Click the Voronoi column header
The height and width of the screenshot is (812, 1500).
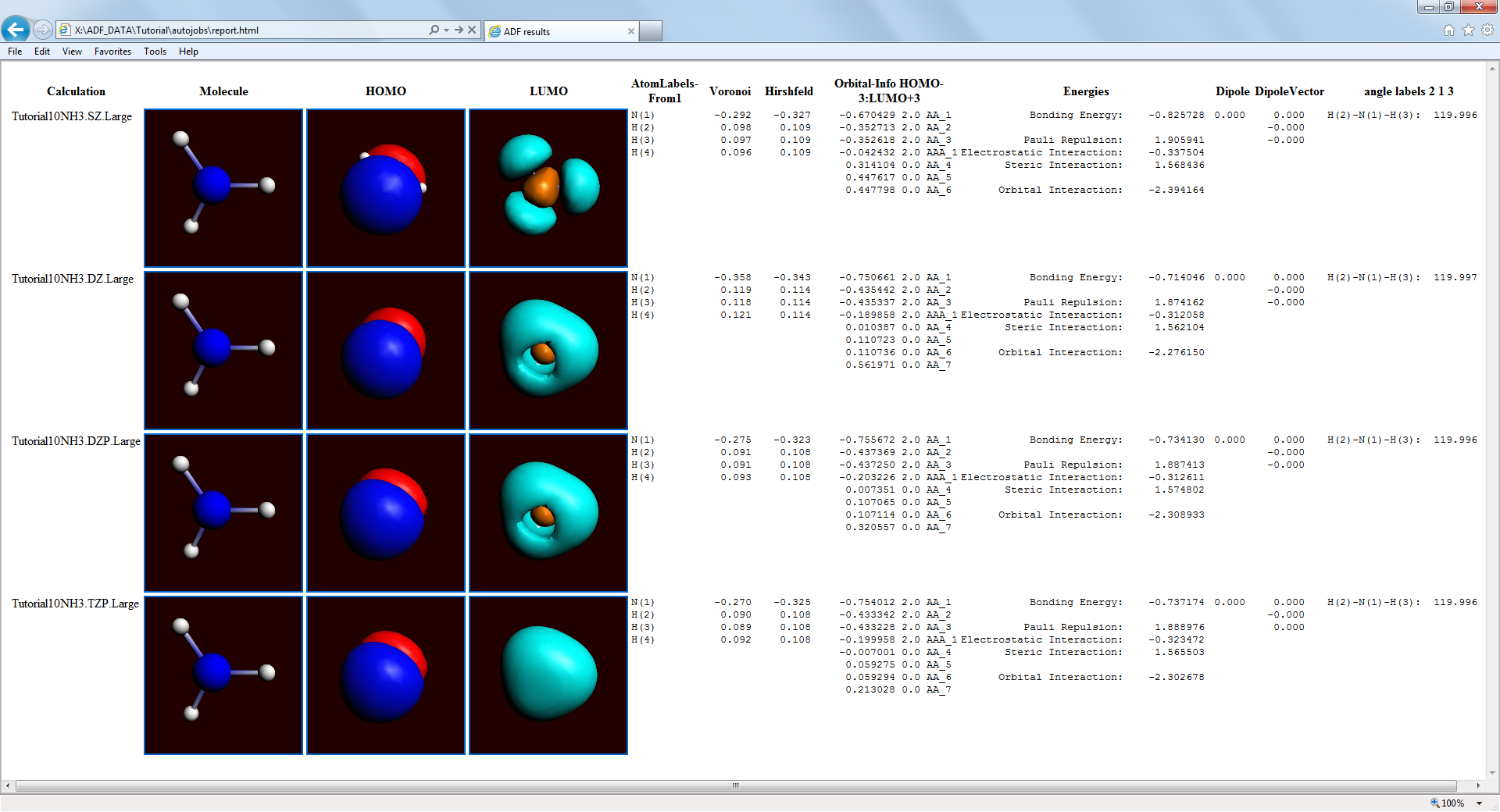(x=730, y=91)
